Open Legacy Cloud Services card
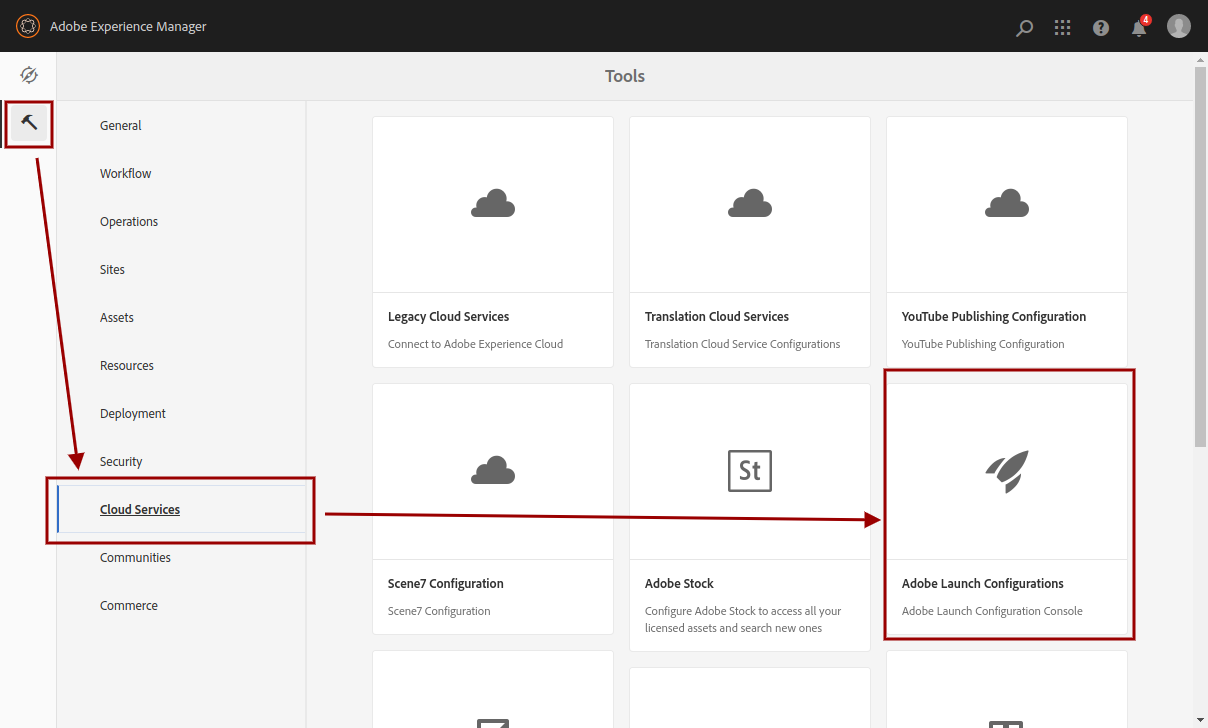Viewport: 1208px width, 728px height. click(492, 241)
